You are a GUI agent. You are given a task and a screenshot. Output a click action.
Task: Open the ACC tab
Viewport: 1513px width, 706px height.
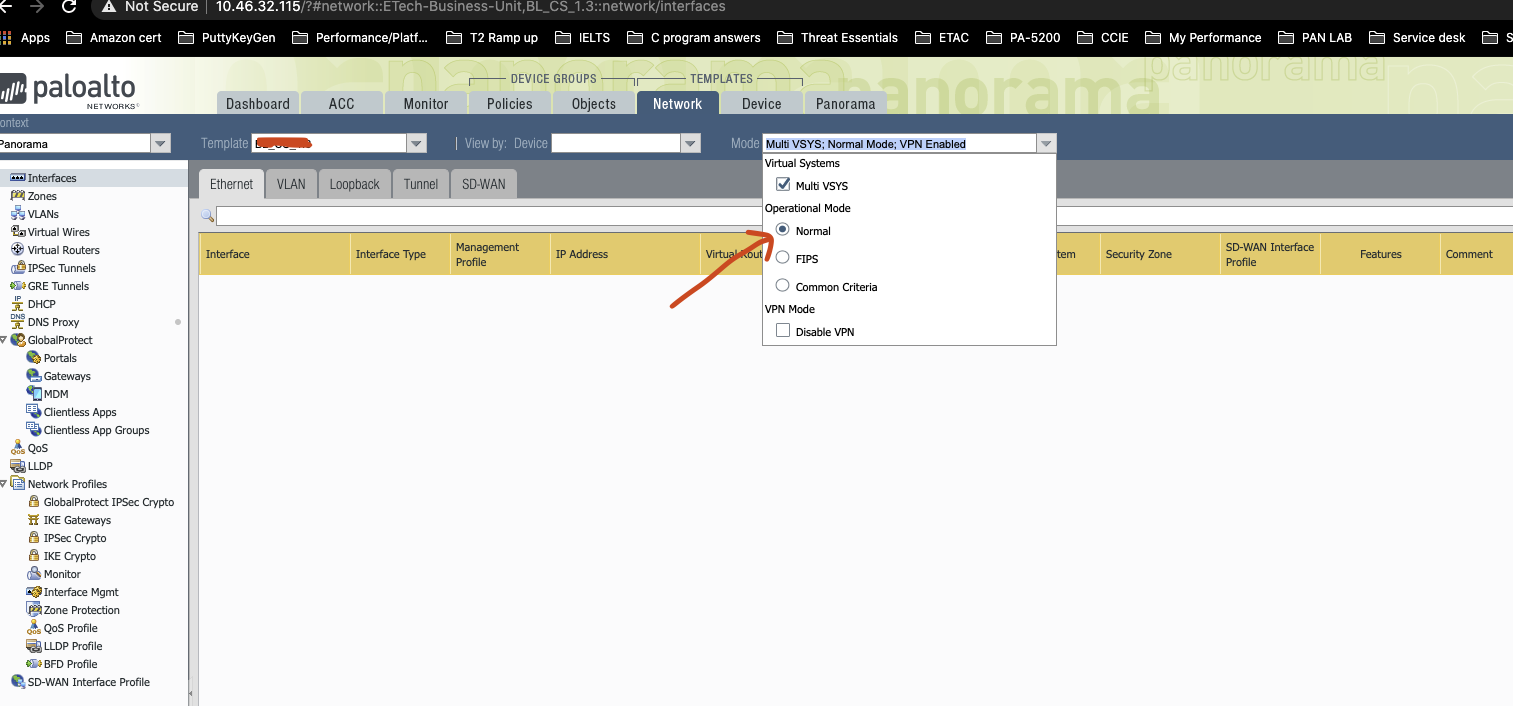click(342, 103)
